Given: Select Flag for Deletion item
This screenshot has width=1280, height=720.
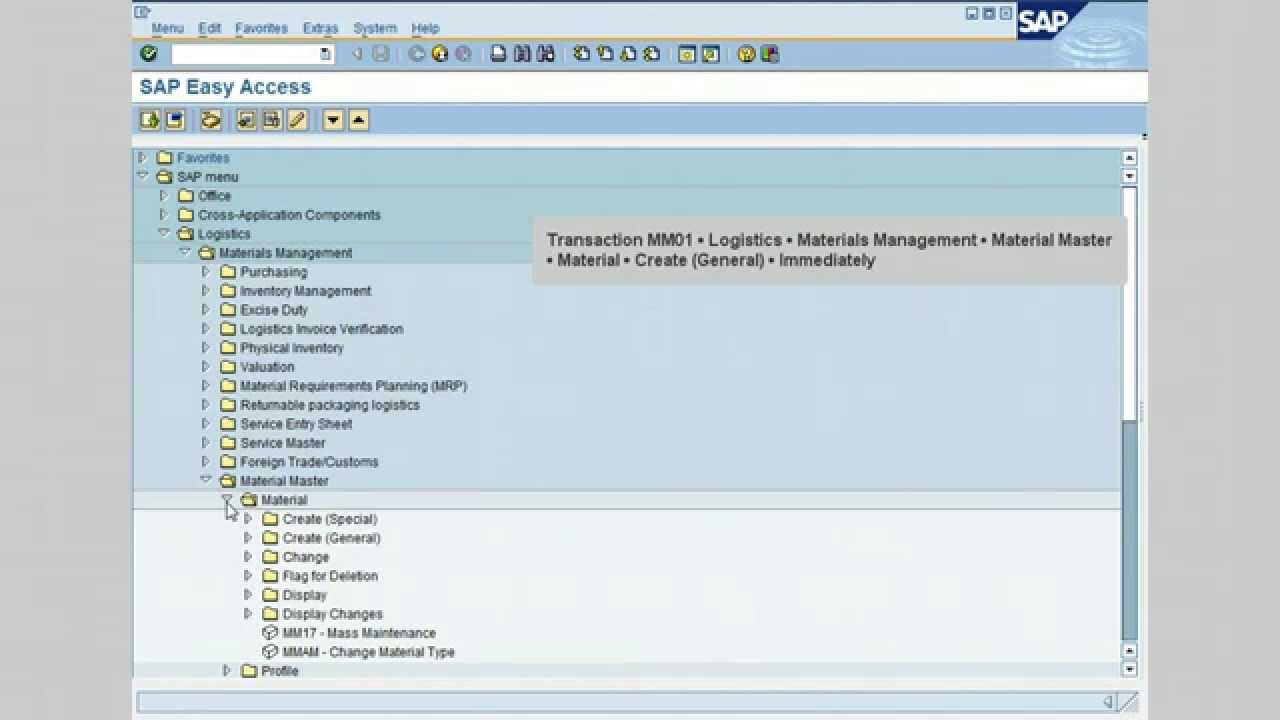Looking at the screenshot, I should point(330,576).
